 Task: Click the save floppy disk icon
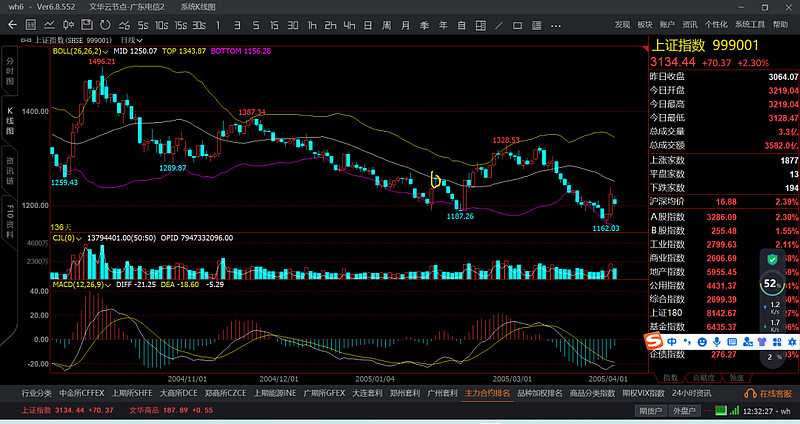(x=87, y=25)
